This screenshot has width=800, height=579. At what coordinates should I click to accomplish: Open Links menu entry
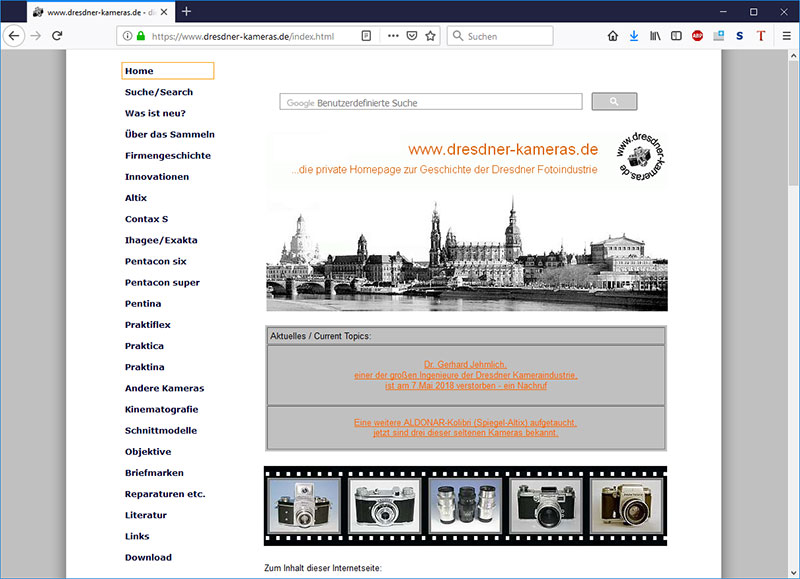point(137,537)
